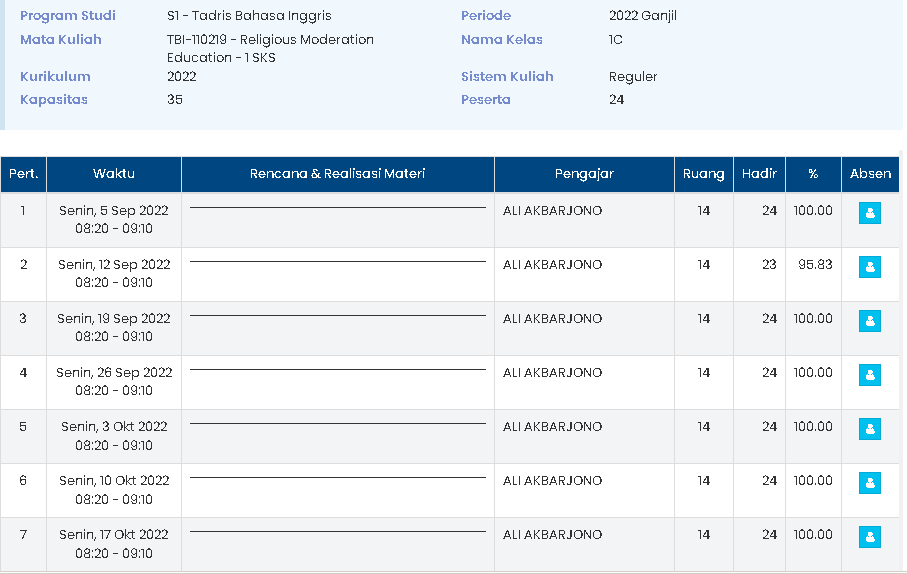
Task: Select the Senin, 12 Sep 2022 date cell
Action: pyautogui.click(x=114, y=265)
